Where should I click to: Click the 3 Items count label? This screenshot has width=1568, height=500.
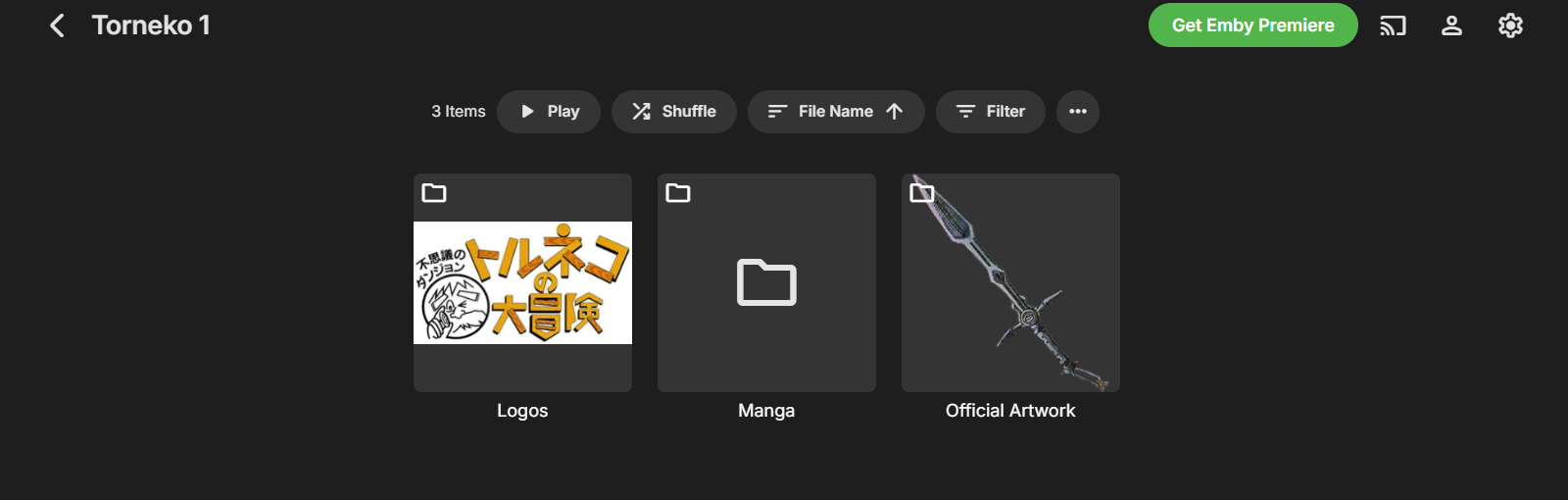coord(459,112)
